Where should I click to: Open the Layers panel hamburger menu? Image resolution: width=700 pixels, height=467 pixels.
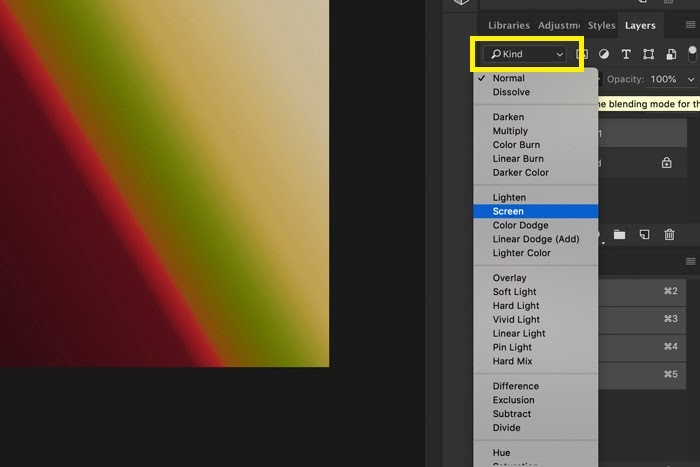click(689, 25)
